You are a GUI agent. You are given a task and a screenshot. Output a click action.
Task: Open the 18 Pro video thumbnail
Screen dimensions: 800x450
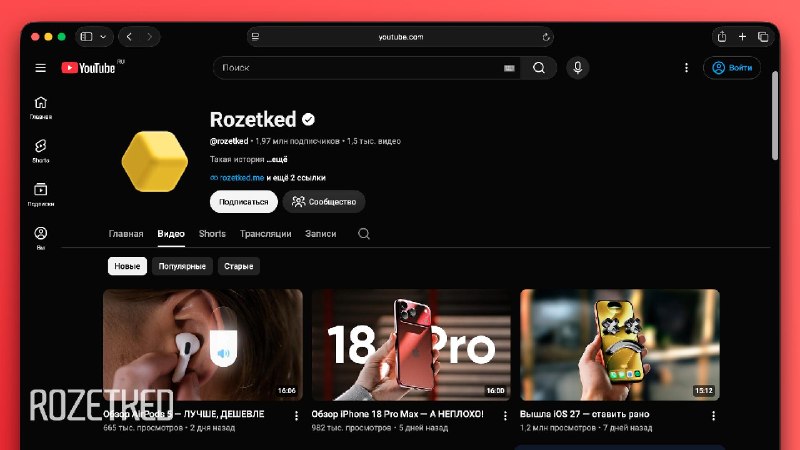coord(411,345)
